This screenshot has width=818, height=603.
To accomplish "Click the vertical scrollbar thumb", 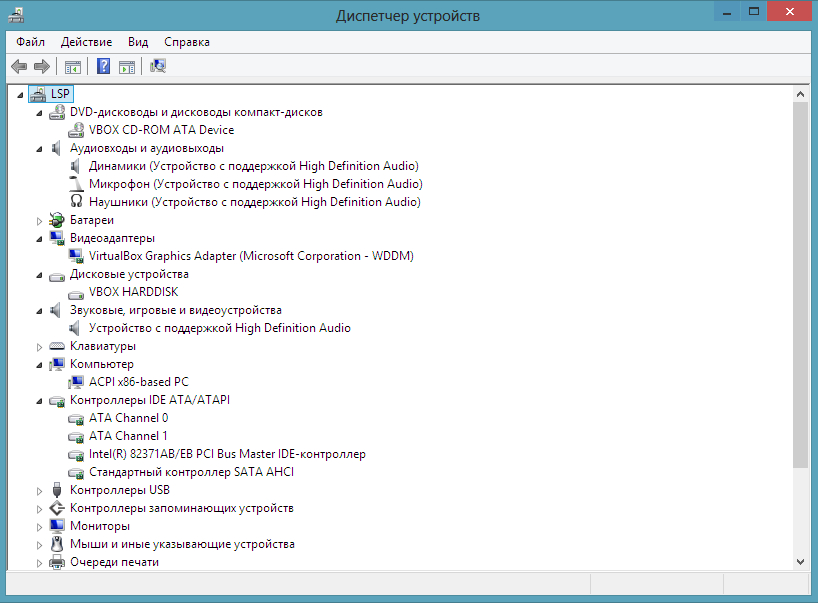I will click(x=800, y=285).
